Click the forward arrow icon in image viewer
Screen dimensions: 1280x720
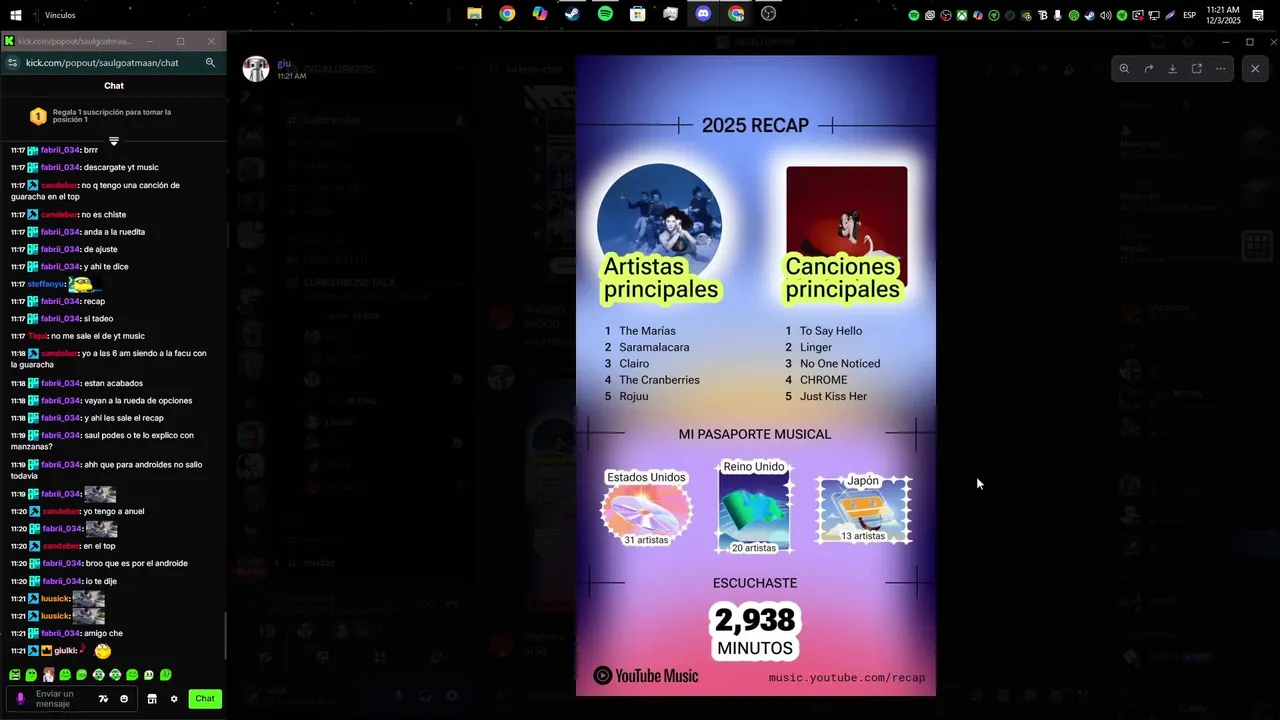(x=1149, y=69)
